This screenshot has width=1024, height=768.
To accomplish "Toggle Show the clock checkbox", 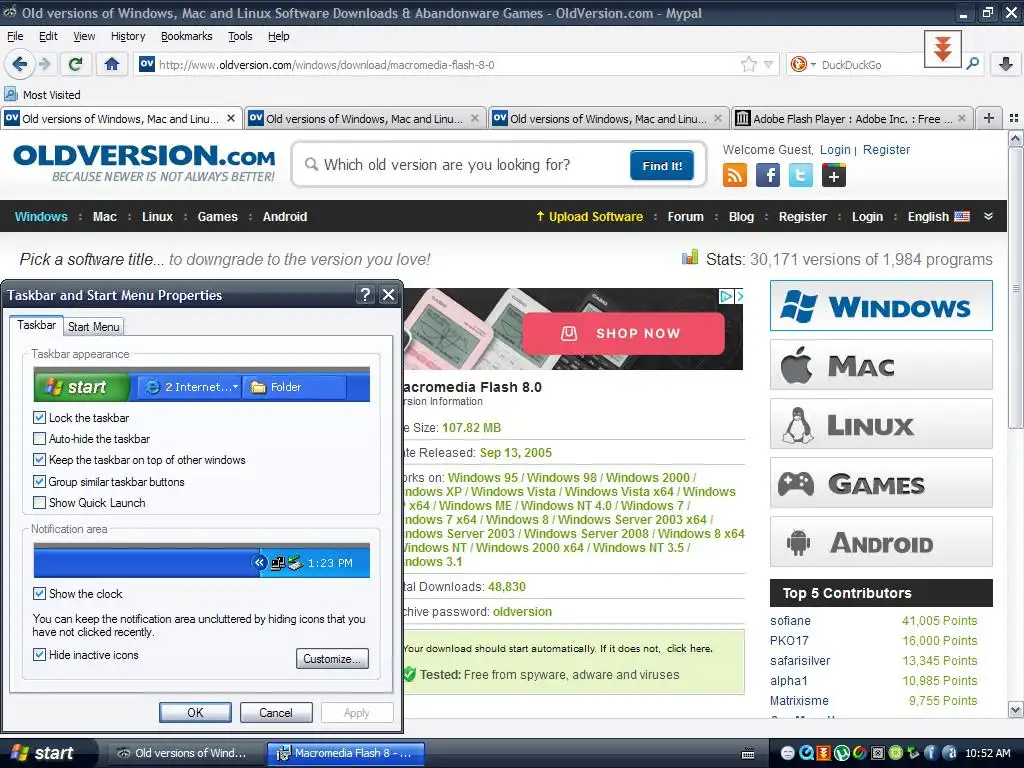I will click(x=39, y=593).
